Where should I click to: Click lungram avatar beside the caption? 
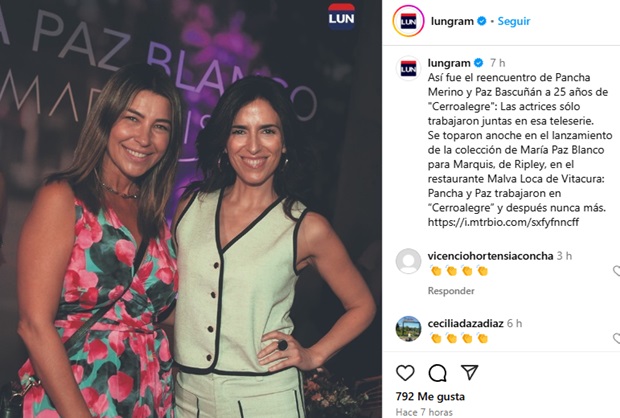408,68
